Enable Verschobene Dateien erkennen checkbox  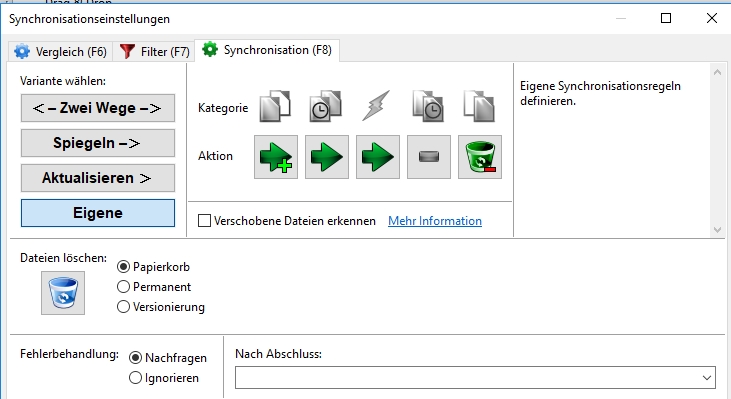(x=204, y=220)
